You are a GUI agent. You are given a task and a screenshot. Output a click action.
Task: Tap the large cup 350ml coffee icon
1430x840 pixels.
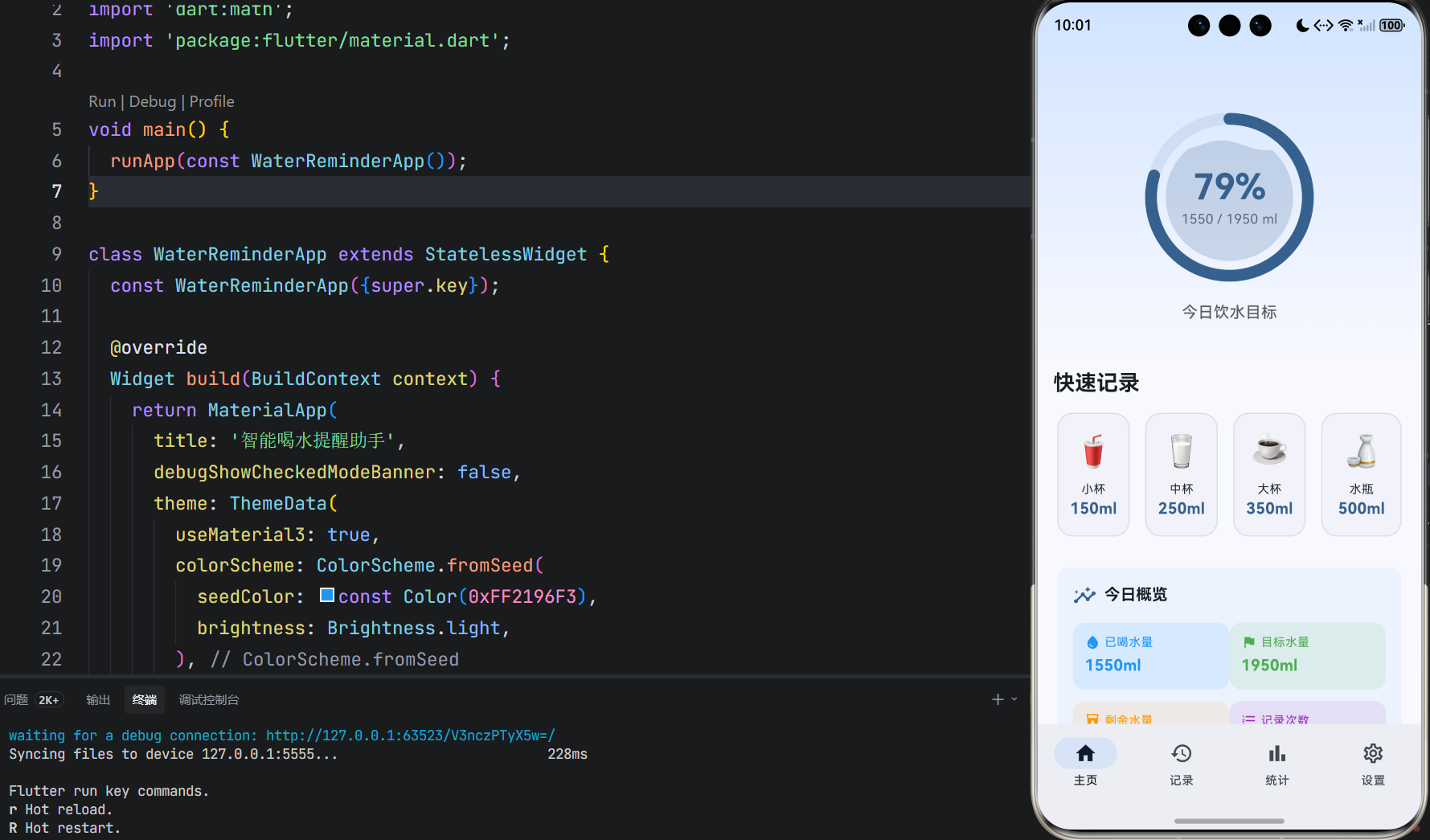(x=1269, y=449)
